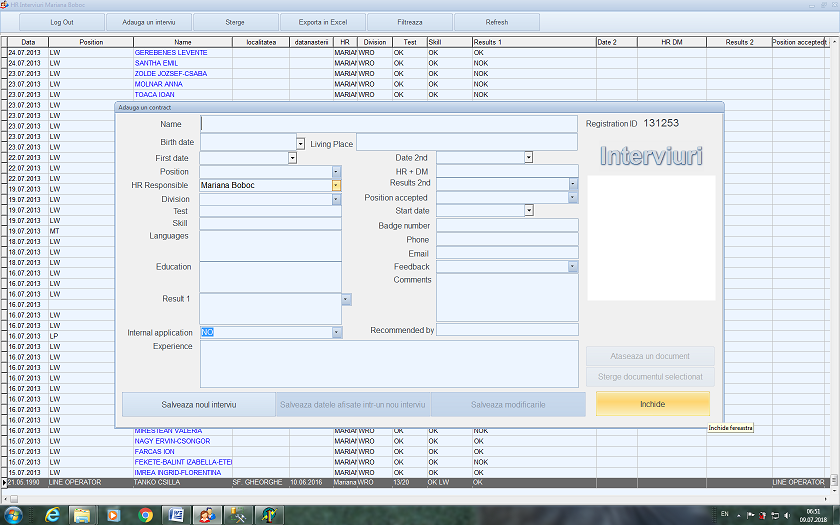
Task: Close the dialog with Inchide button
Action: [x=652, y=404]
